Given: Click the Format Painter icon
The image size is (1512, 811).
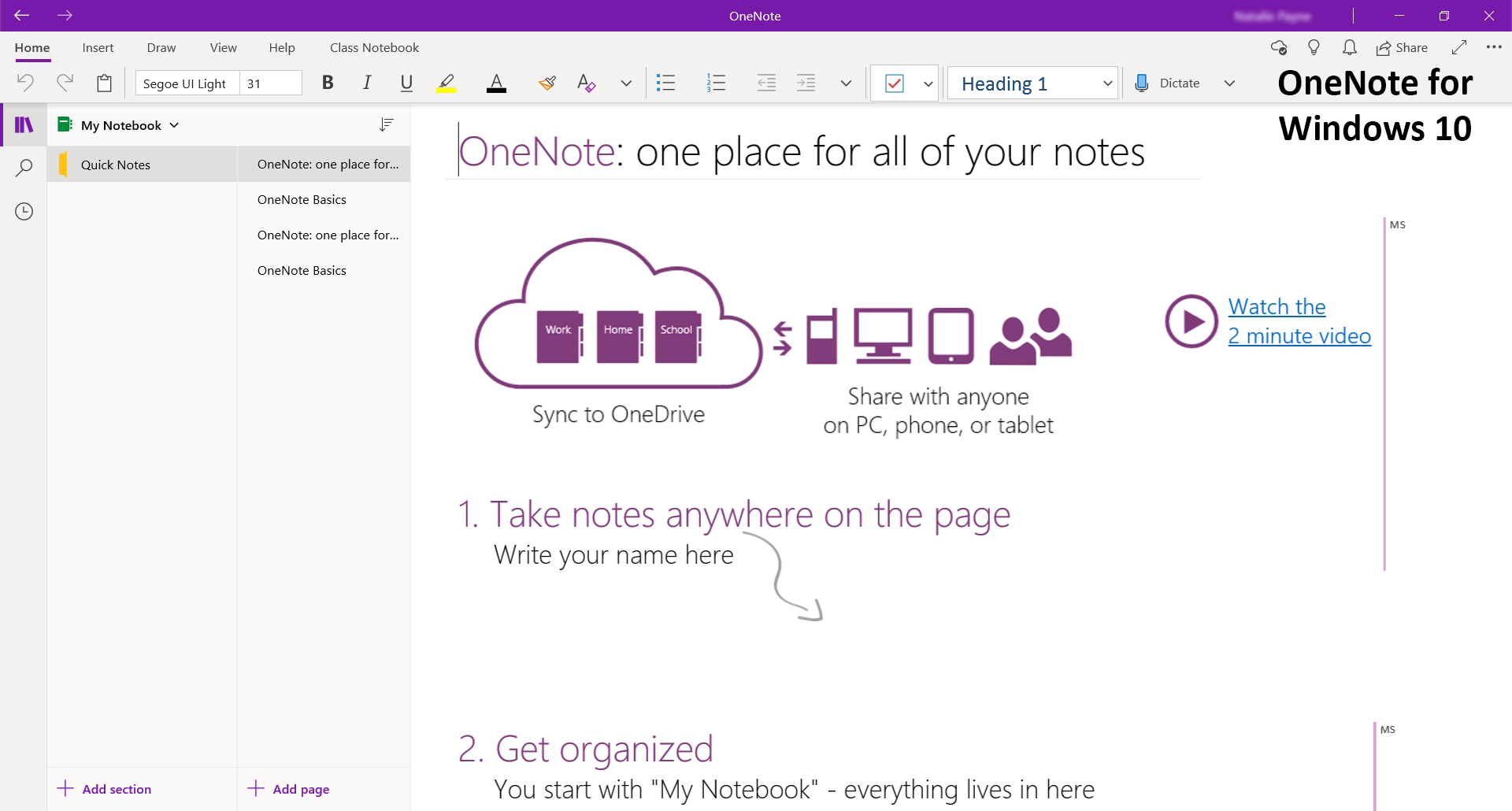Looking at the screenshot, I should click(x=547, y=83).
